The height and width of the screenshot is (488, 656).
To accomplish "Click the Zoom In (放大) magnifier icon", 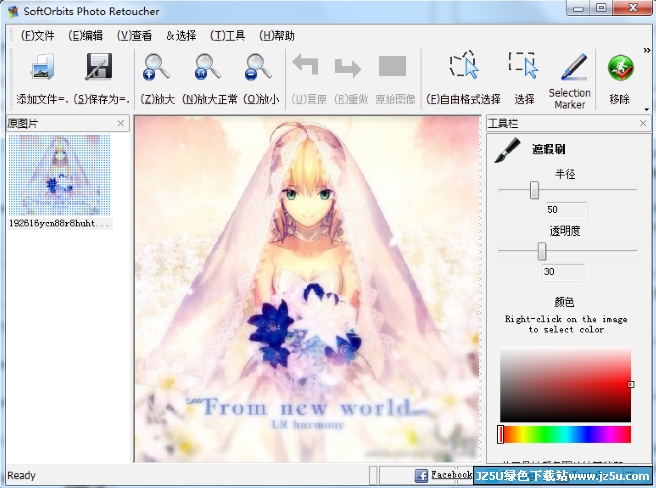I will (156, 67).
